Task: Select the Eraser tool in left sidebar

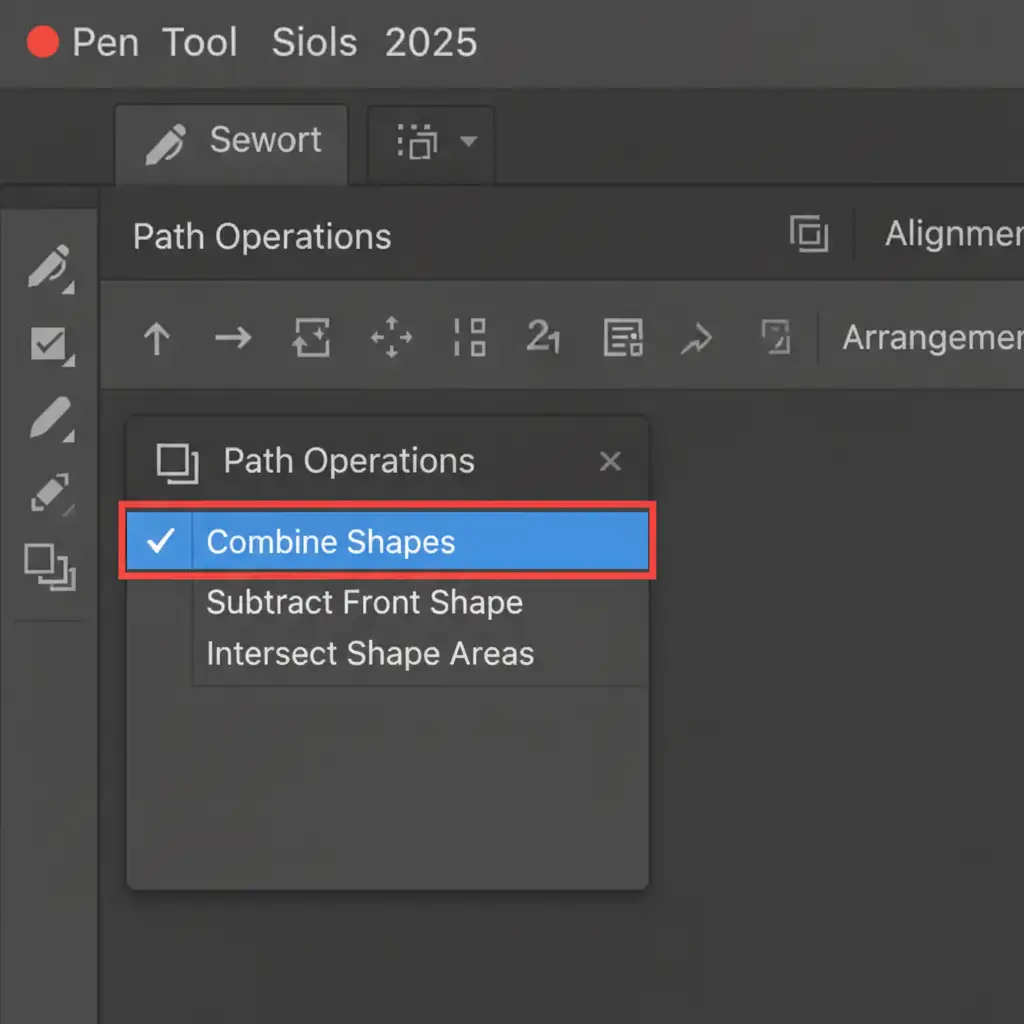Action: tap(49, 493)
